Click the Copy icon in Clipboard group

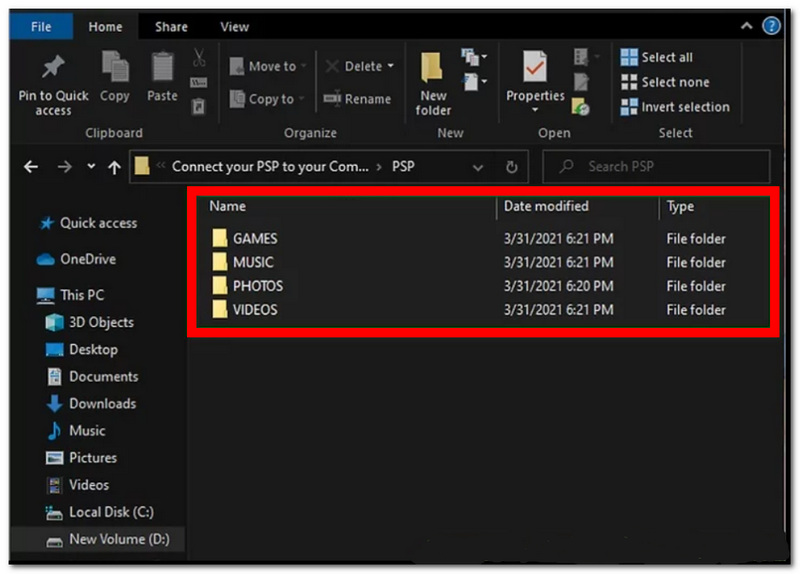115,66
